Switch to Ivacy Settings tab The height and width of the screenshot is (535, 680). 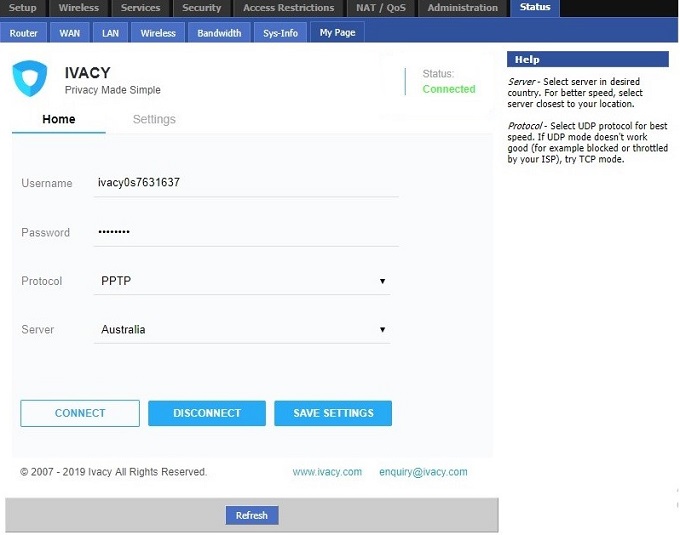click(154, 119)
